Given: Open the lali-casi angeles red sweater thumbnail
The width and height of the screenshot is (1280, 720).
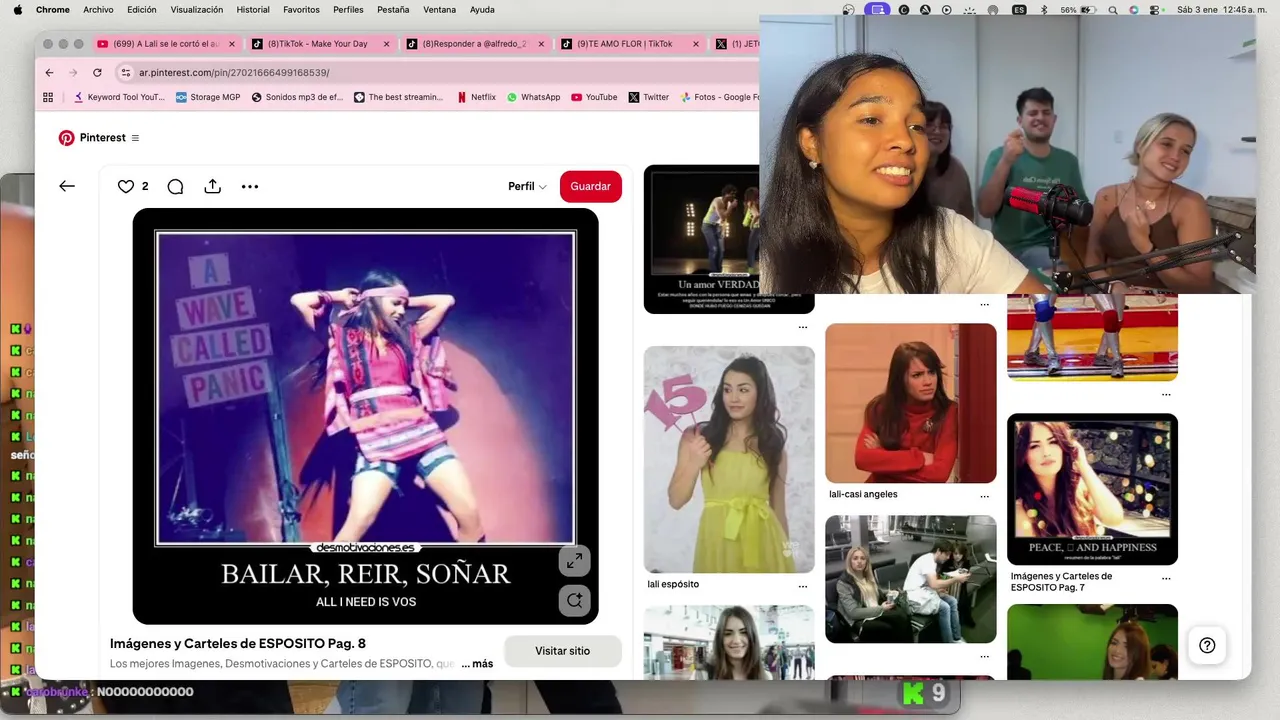Looking at the screenshot, I should (911, 403).
